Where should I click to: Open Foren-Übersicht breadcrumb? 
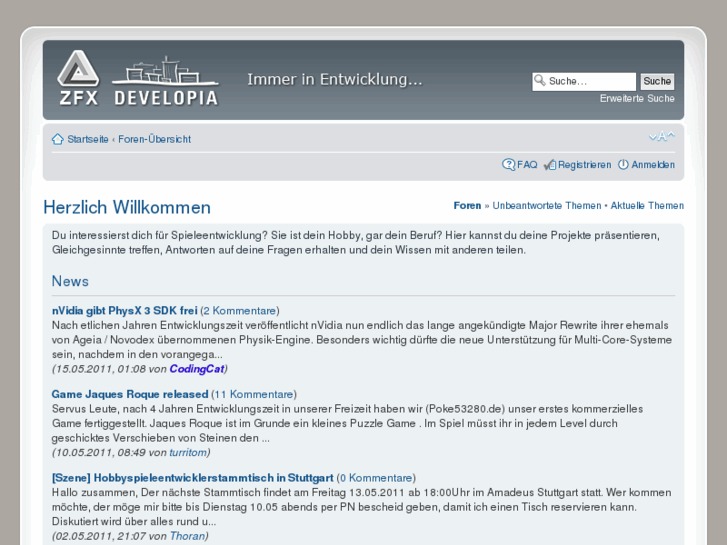click(154, 139)
